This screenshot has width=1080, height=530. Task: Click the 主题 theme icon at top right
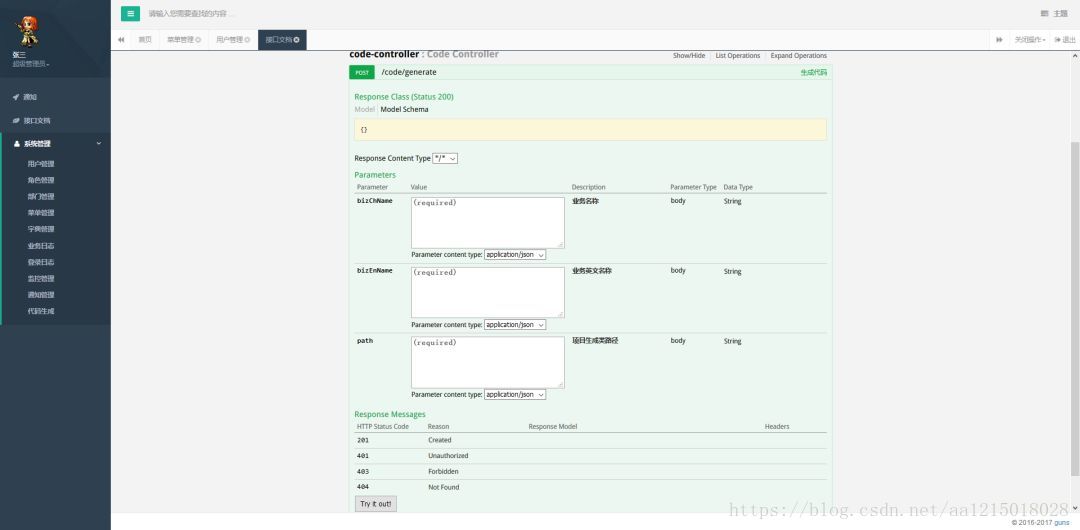pos(1044,14)
